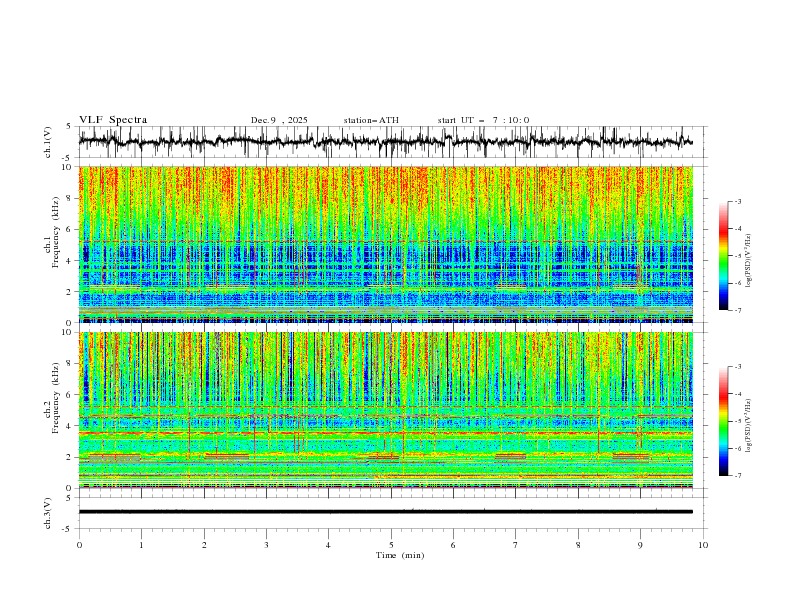Click time axis tick label "3"
This screenshot has width=792, height=612.
[x=266, y=545]
